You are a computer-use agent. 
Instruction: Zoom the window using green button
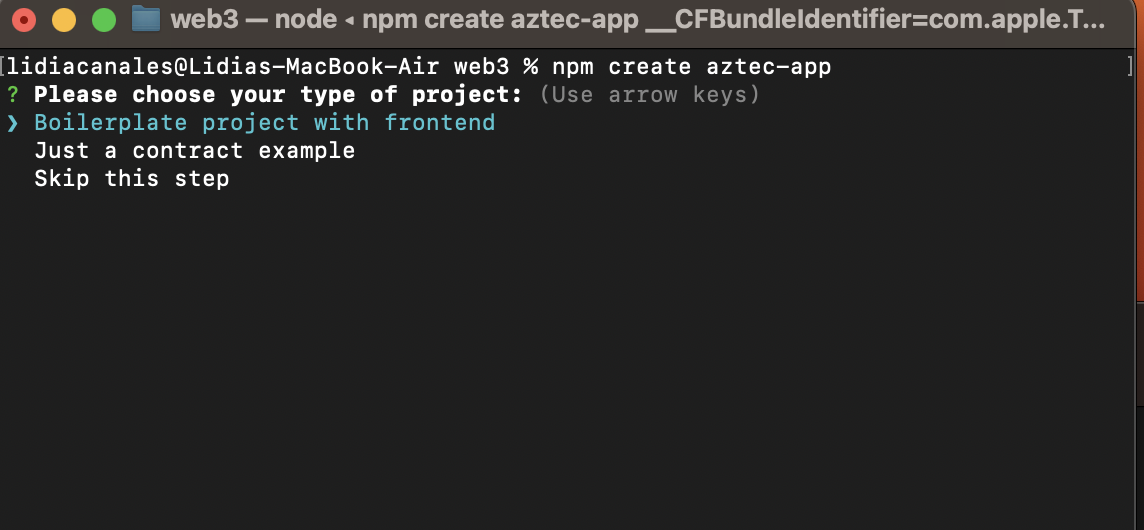pyautogui.click(x=104, y=20)
